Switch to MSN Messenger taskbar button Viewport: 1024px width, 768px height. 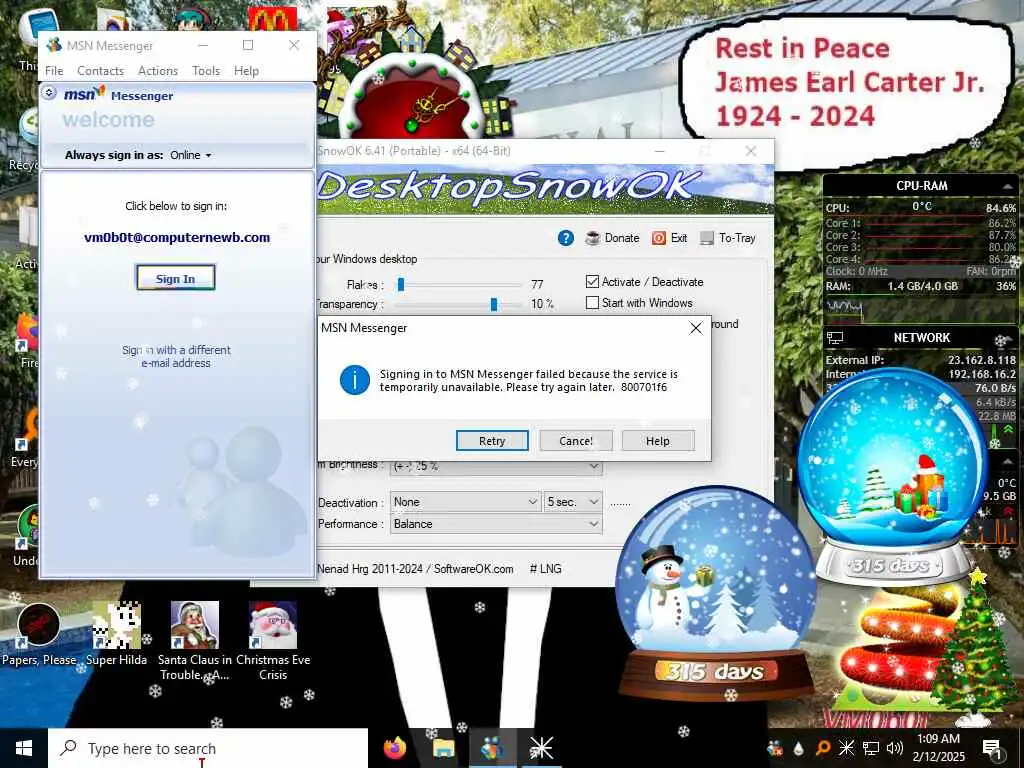pos(492,748)
